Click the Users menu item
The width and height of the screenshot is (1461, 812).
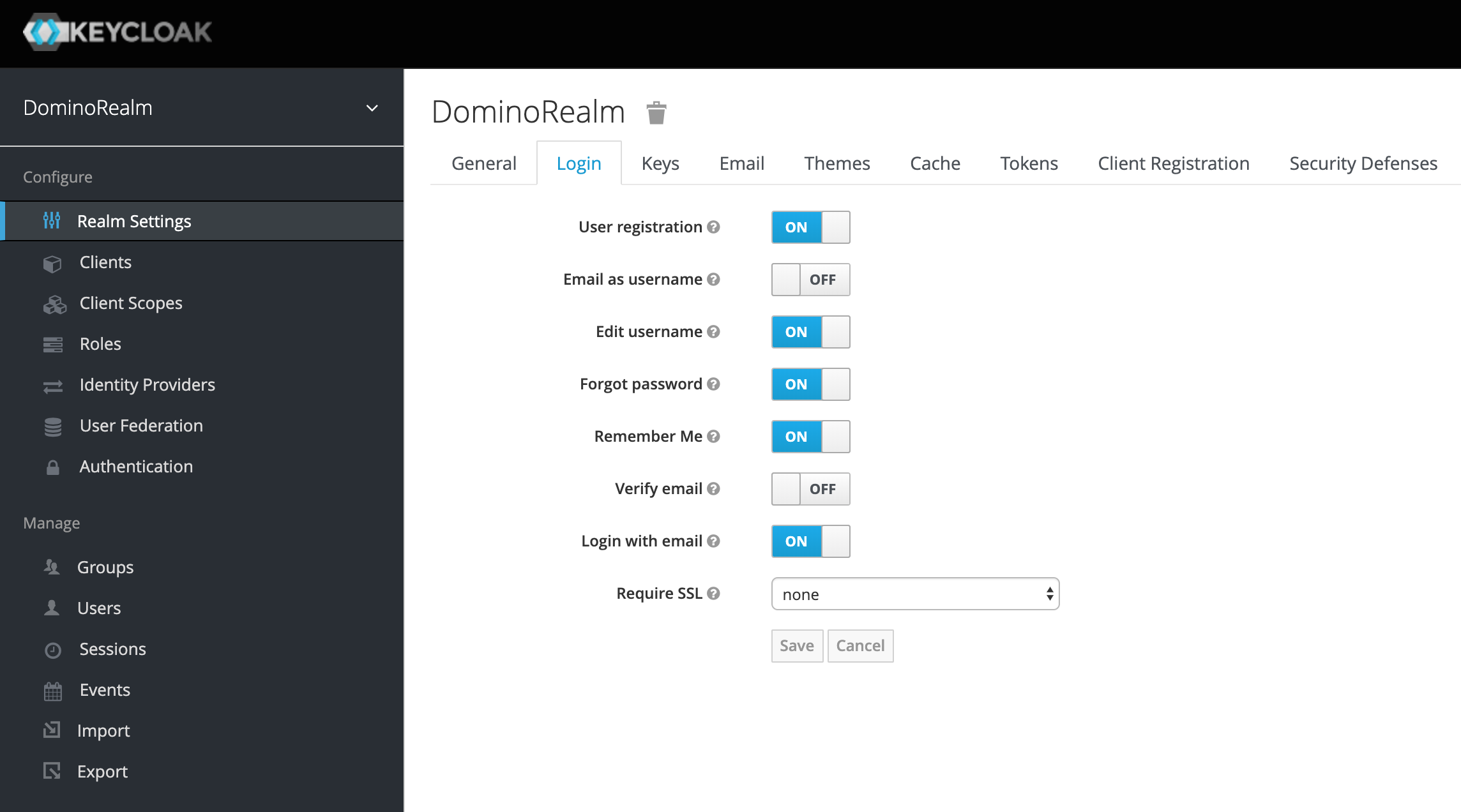tap(99, 607)
